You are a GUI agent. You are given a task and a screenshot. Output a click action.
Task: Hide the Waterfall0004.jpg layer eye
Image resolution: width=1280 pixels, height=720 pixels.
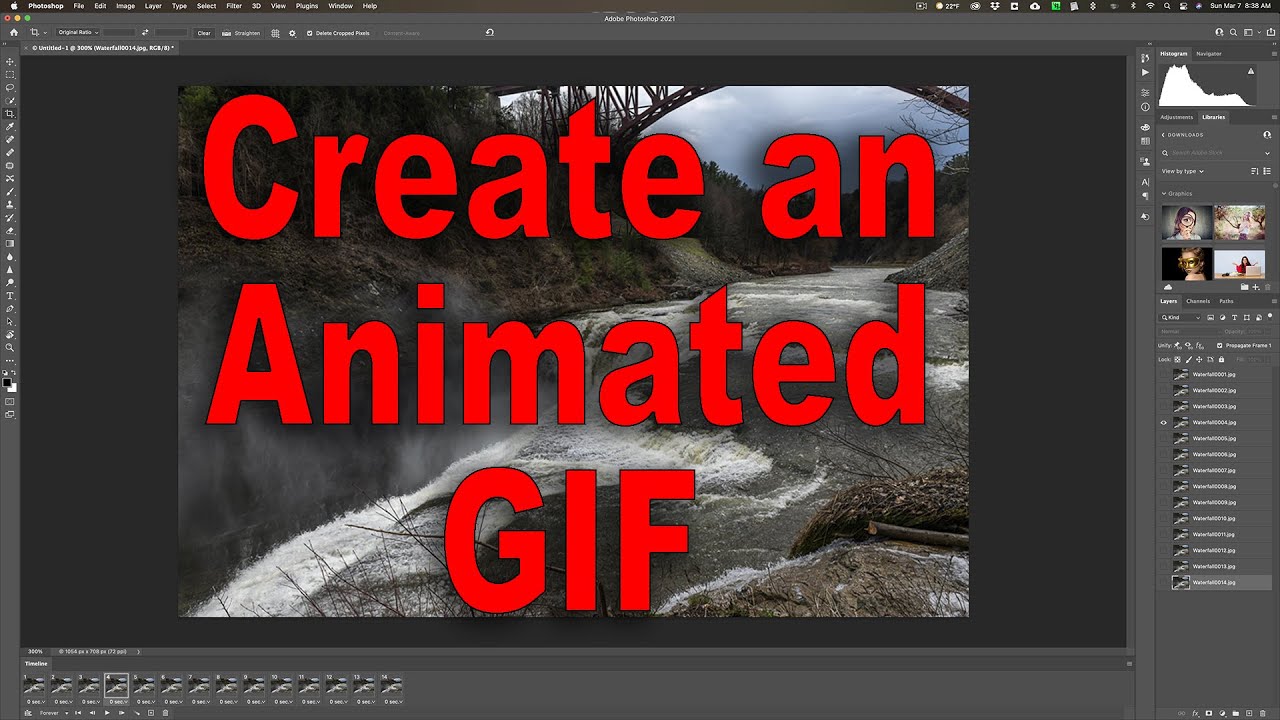coord(1163,422)
